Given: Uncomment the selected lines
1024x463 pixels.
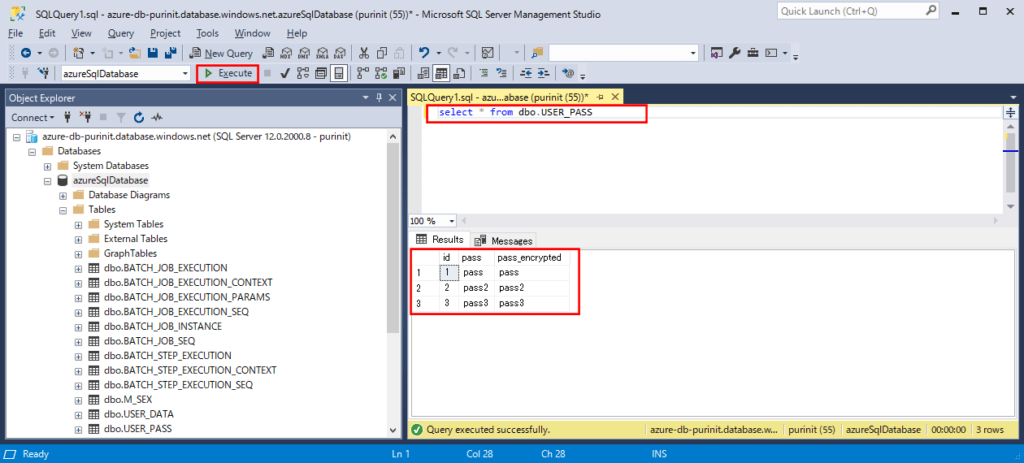Looking at the screenshot, I should click(x=502, y=73).
